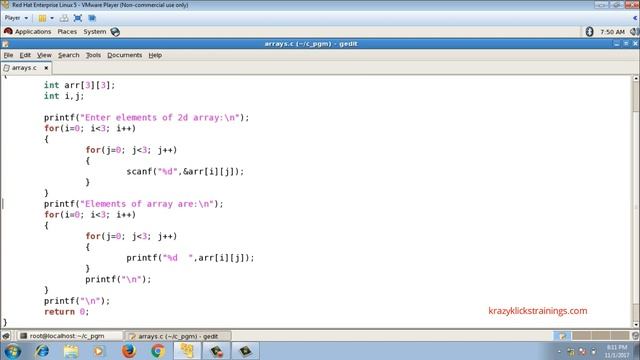The height and width of the screenshot is (360, 640).
Task: Click the trash icon in bottom panel
Action: coord(635,336)
